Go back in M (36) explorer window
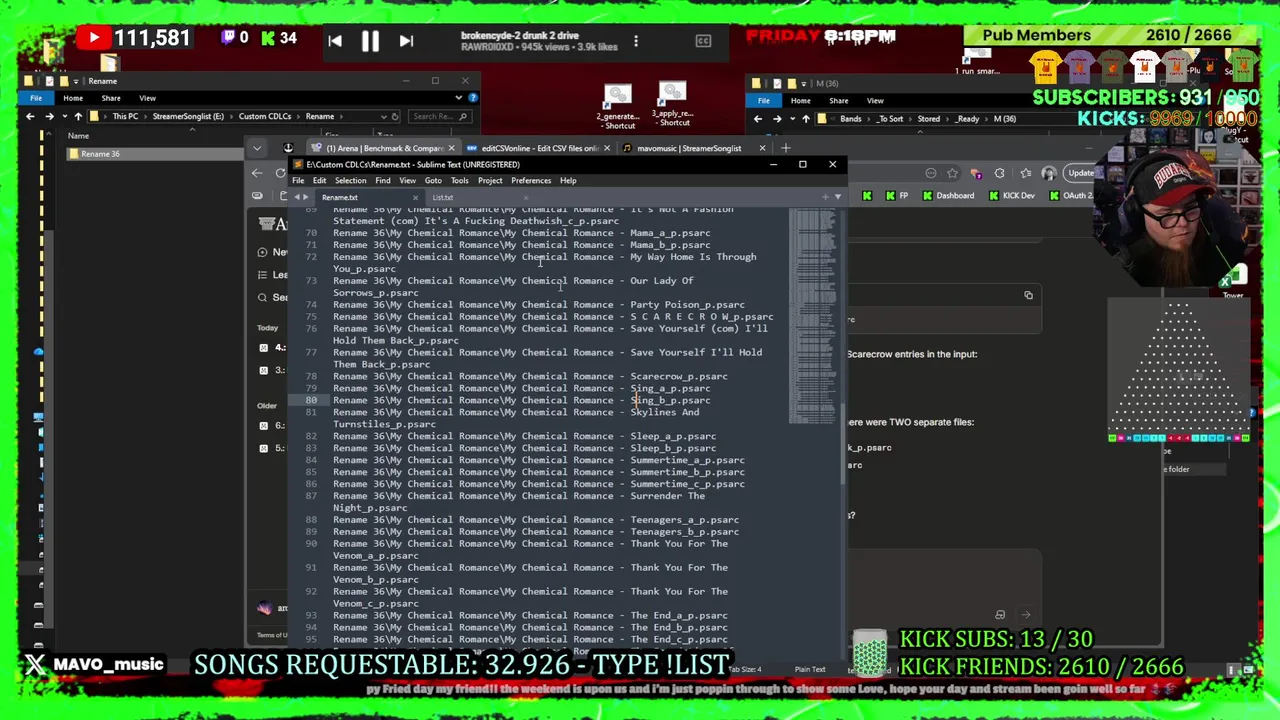The width and height of the screenshot is (1280, 720). pyautogui.click(x=758, y=119)
